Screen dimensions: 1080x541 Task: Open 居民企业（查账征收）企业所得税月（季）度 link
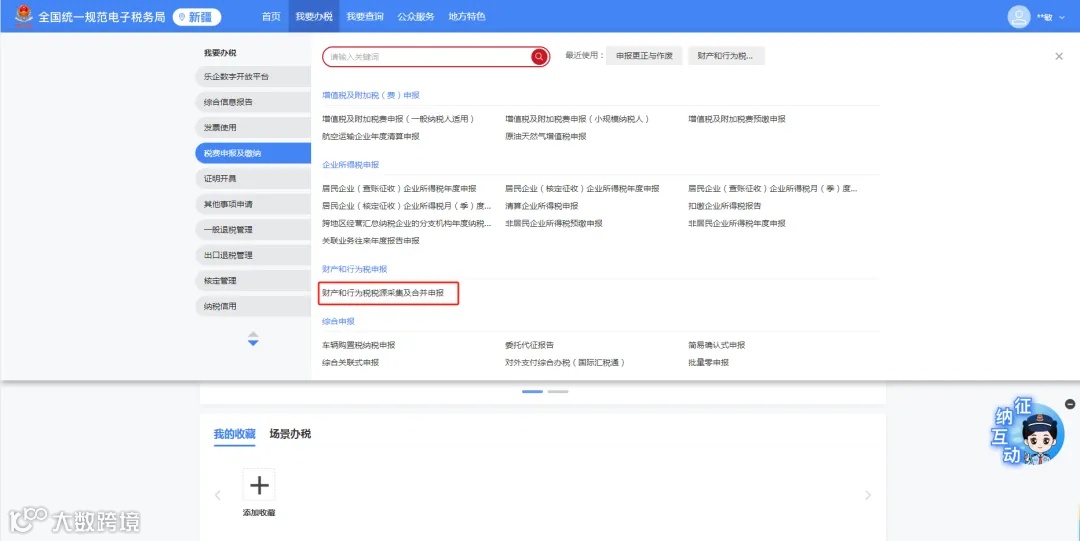point(773,188)
